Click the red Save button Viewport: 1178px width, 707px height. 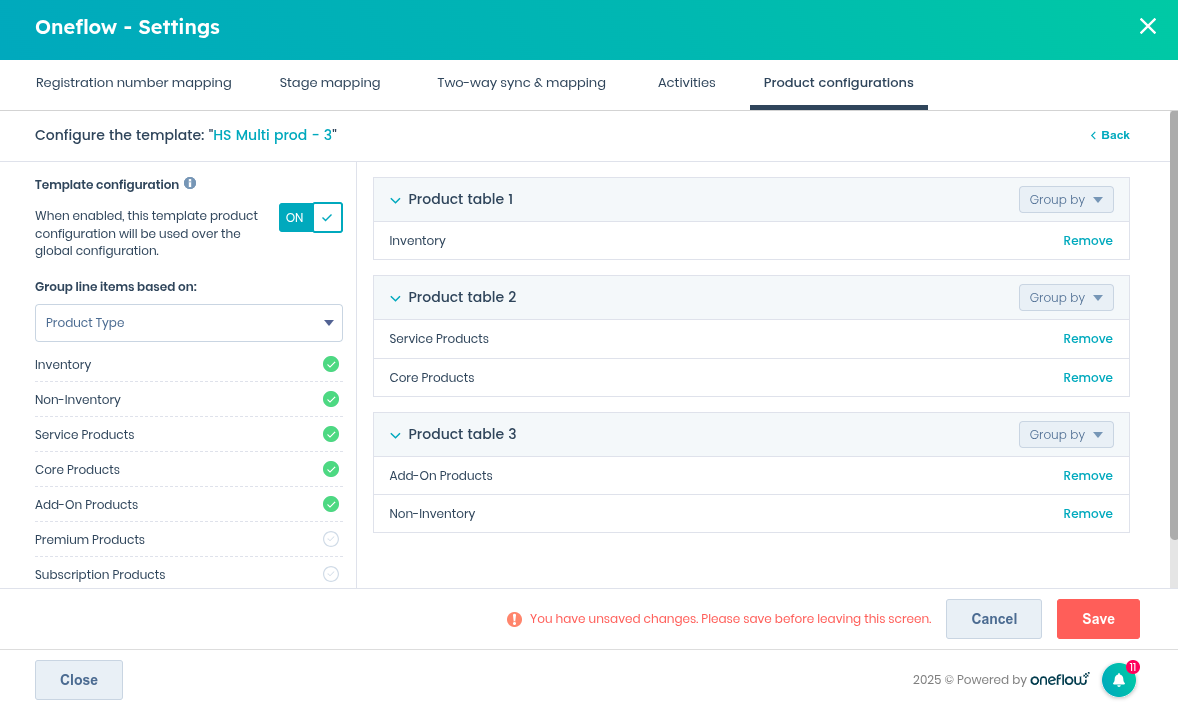click(x=1098, y=619)
